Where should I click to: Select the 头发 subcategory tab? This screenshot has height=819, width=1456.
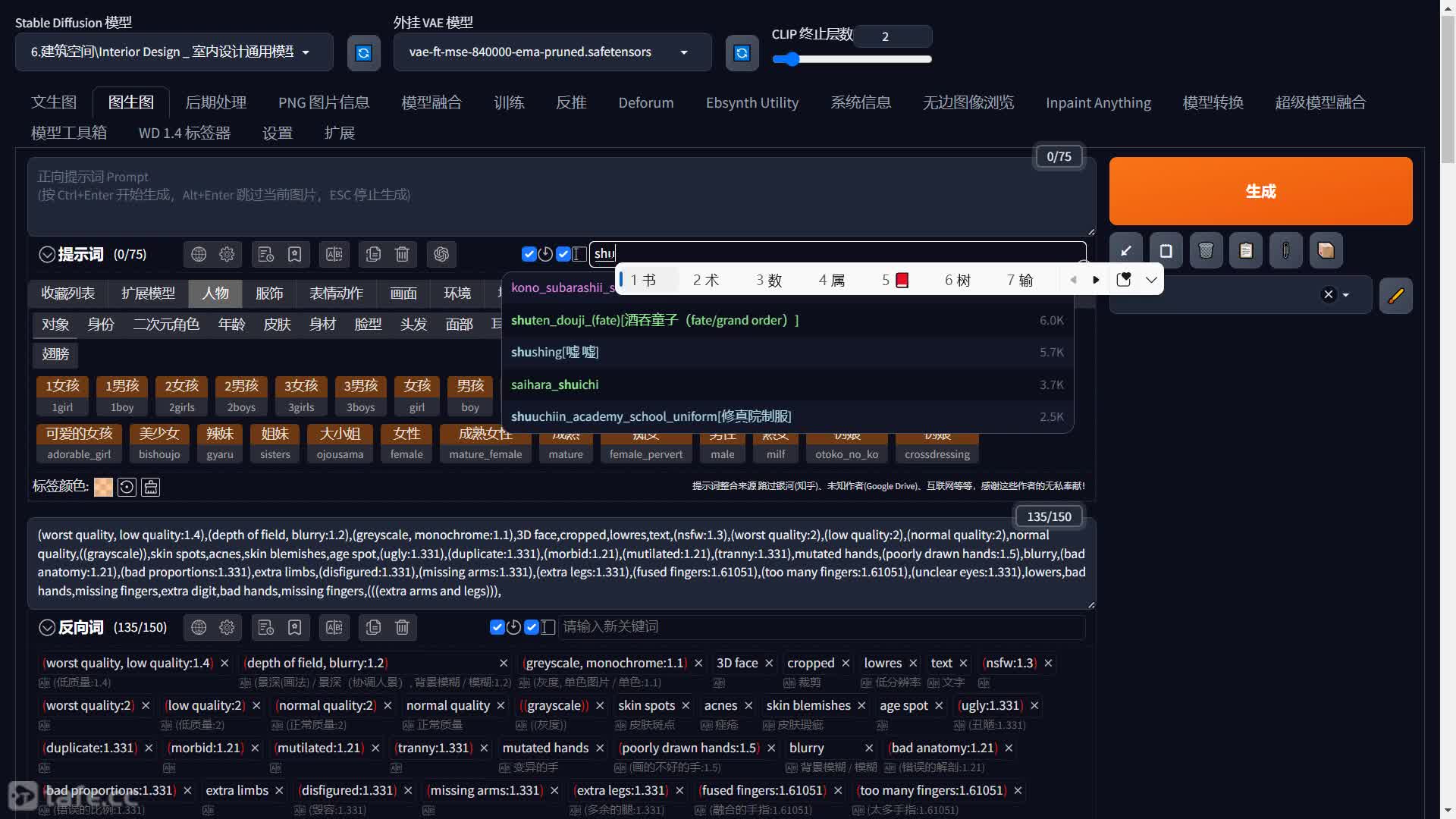413,325
